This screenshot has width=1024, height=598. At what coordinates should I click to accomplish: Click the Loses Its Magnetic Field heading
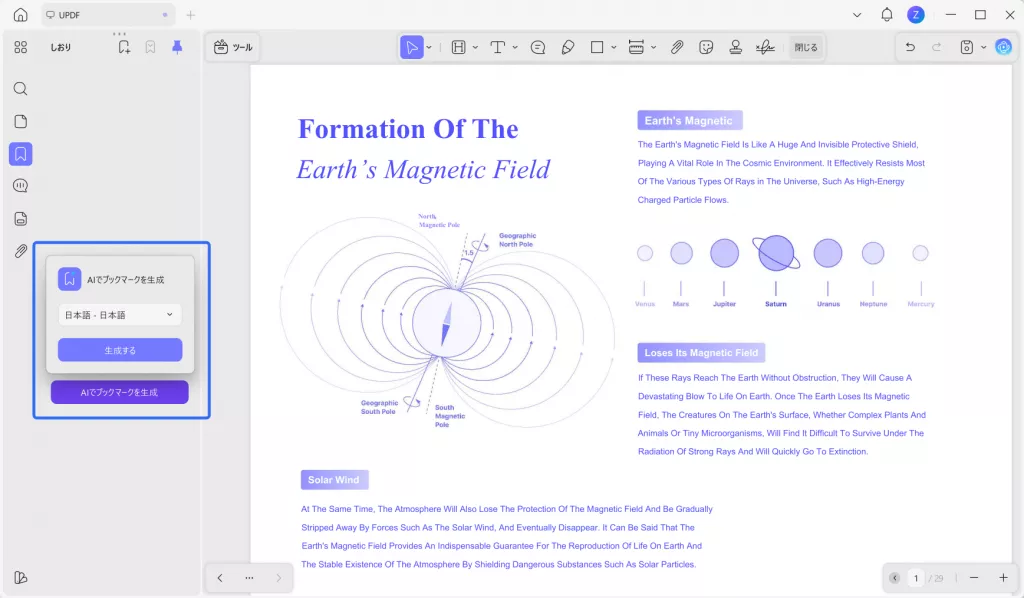coord(701,353)
